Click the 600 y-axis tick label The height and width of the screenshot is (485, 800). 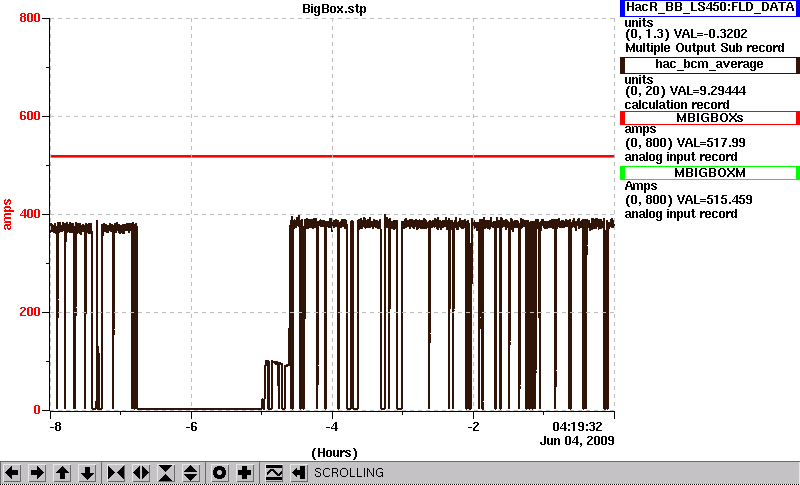[x=30, y=116]
